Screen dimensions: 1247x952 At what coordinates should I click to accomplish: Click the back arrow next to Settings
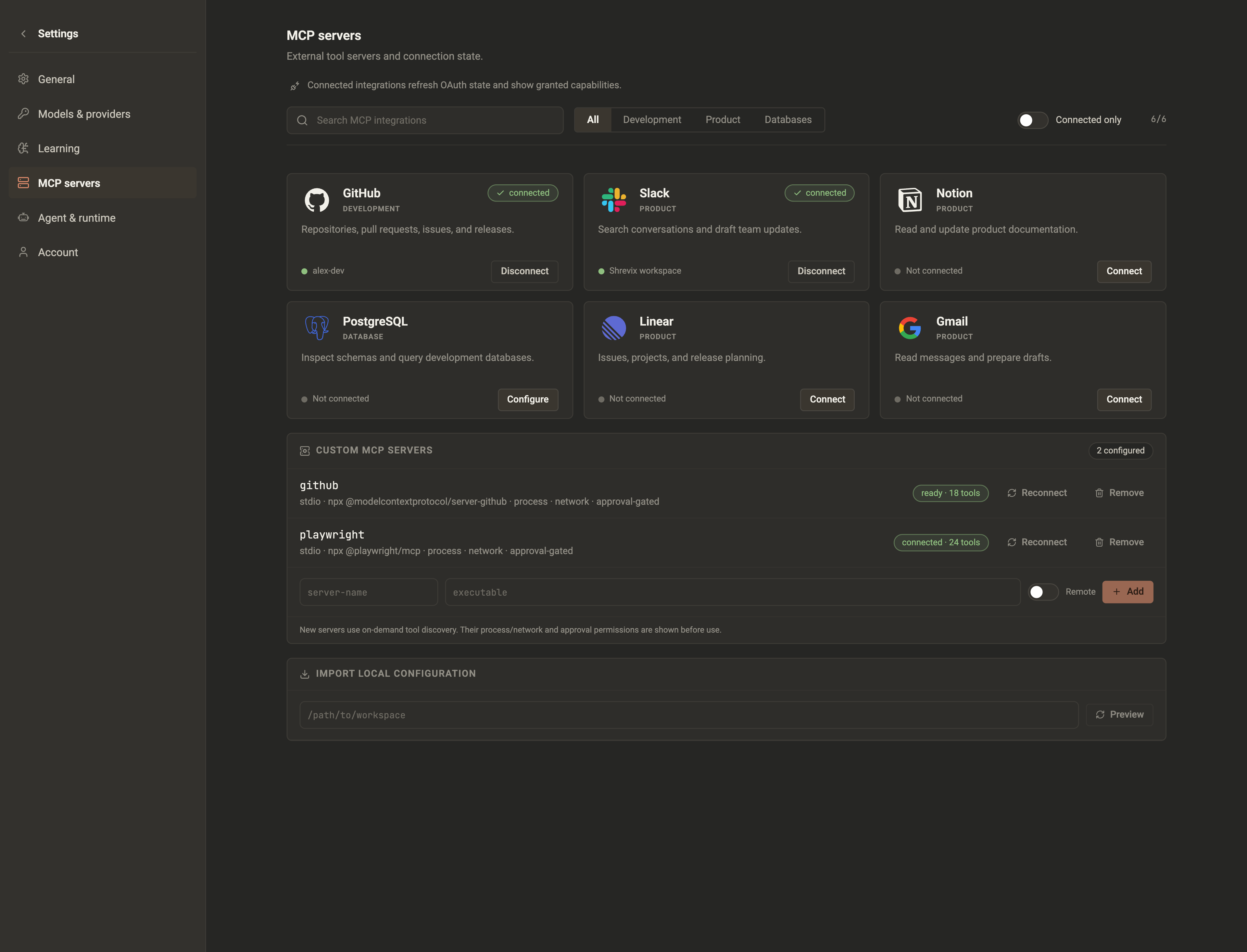coord(23,34)
